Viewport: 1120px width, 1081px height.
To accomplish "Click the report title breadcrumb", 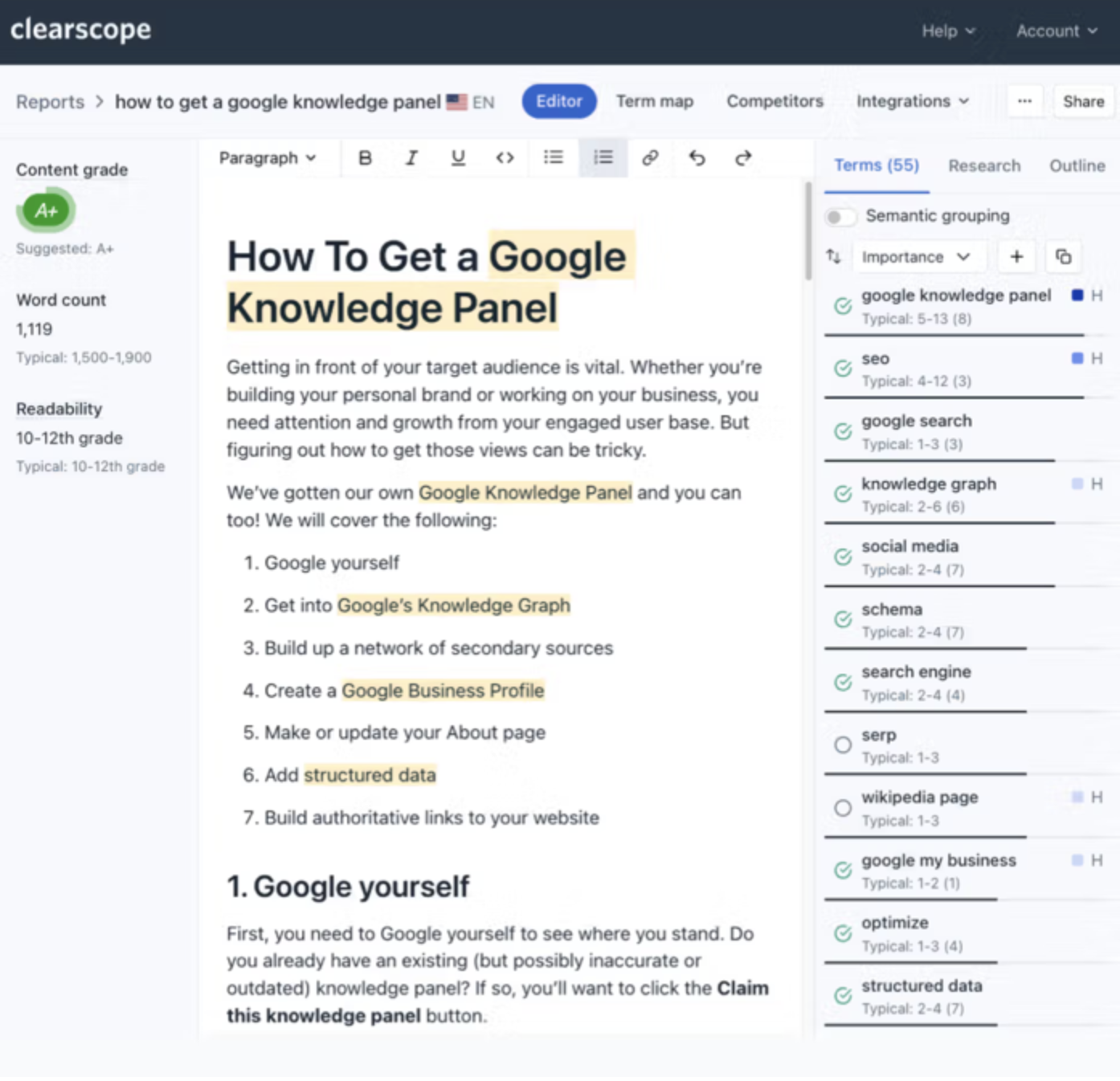I will click(x=278, y=102).
